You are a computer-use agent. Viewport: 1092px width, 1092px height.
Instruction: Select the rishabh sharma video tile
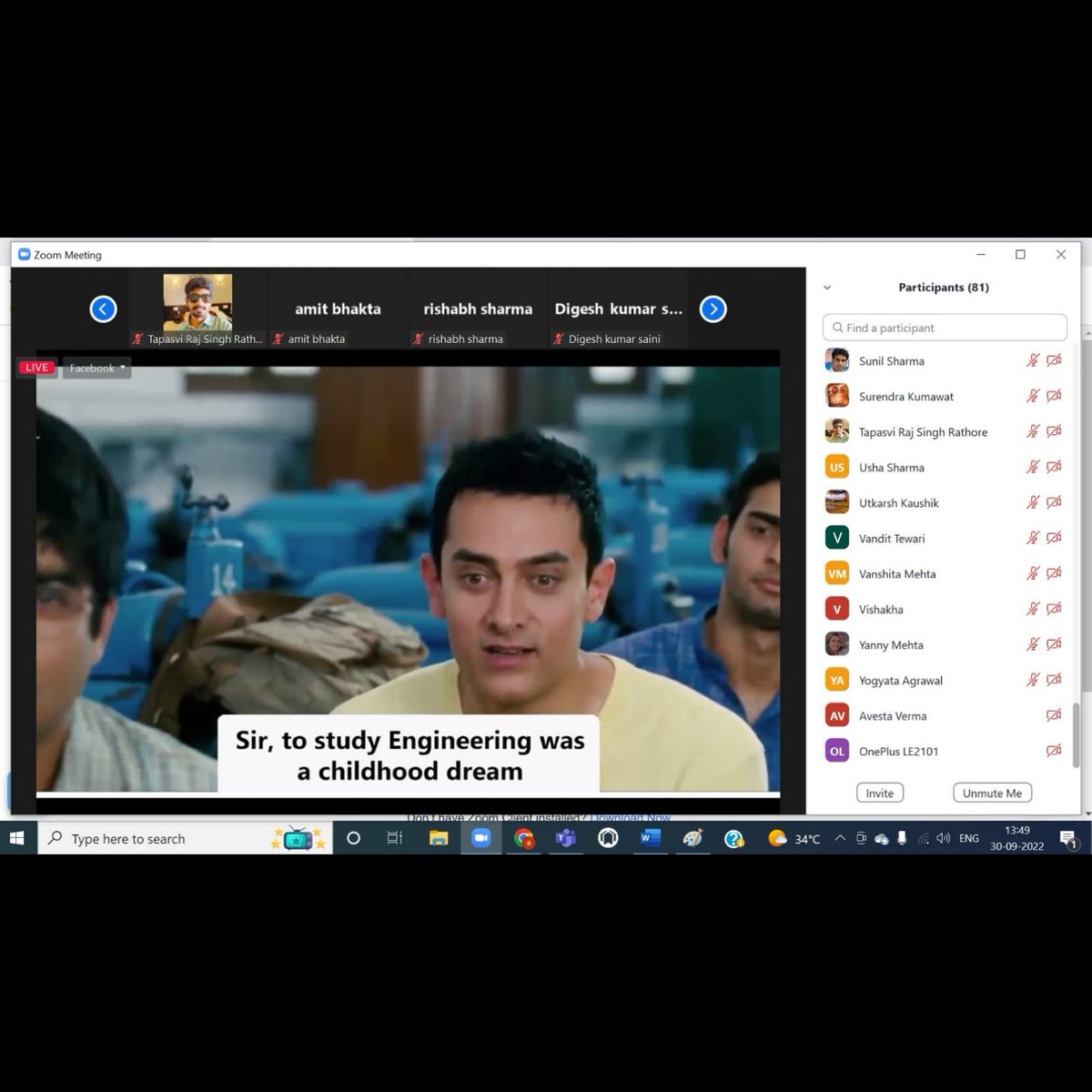(x=478, y=309)
